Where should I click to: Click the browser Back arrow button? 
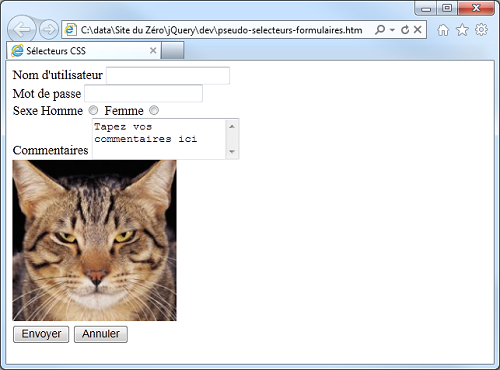(x=22, y=30)
